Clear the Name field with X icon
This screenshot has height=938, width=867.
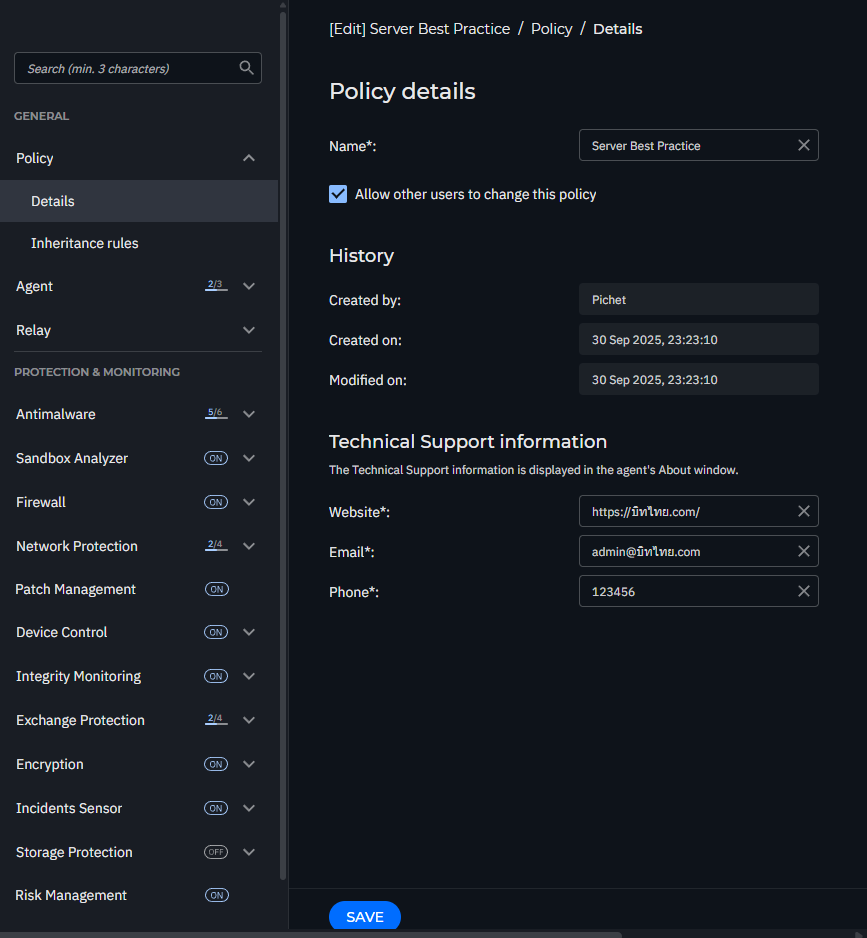click(x=803, y=145)
